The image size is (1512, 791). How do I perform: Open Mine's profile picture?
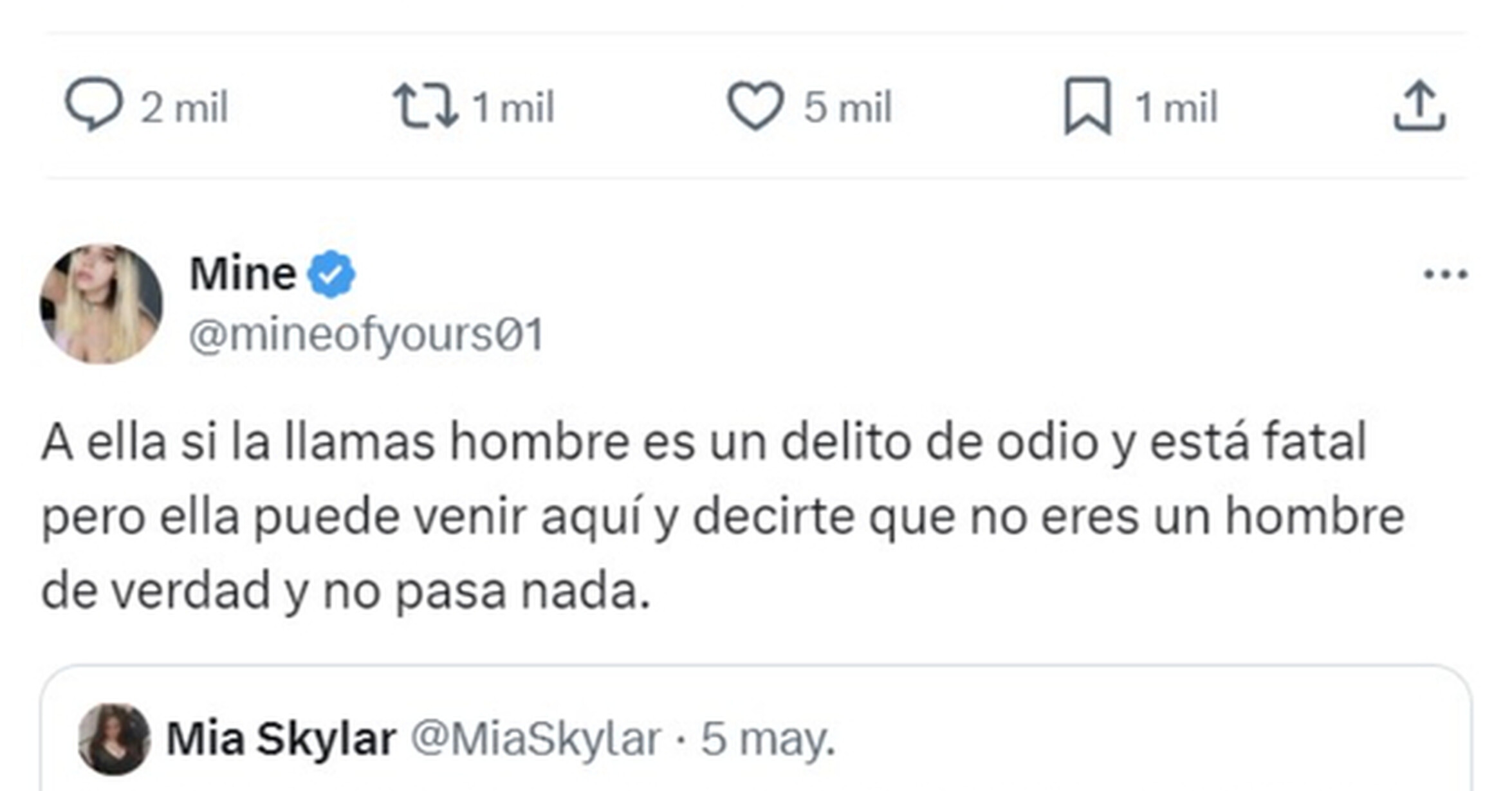(102, 304)
